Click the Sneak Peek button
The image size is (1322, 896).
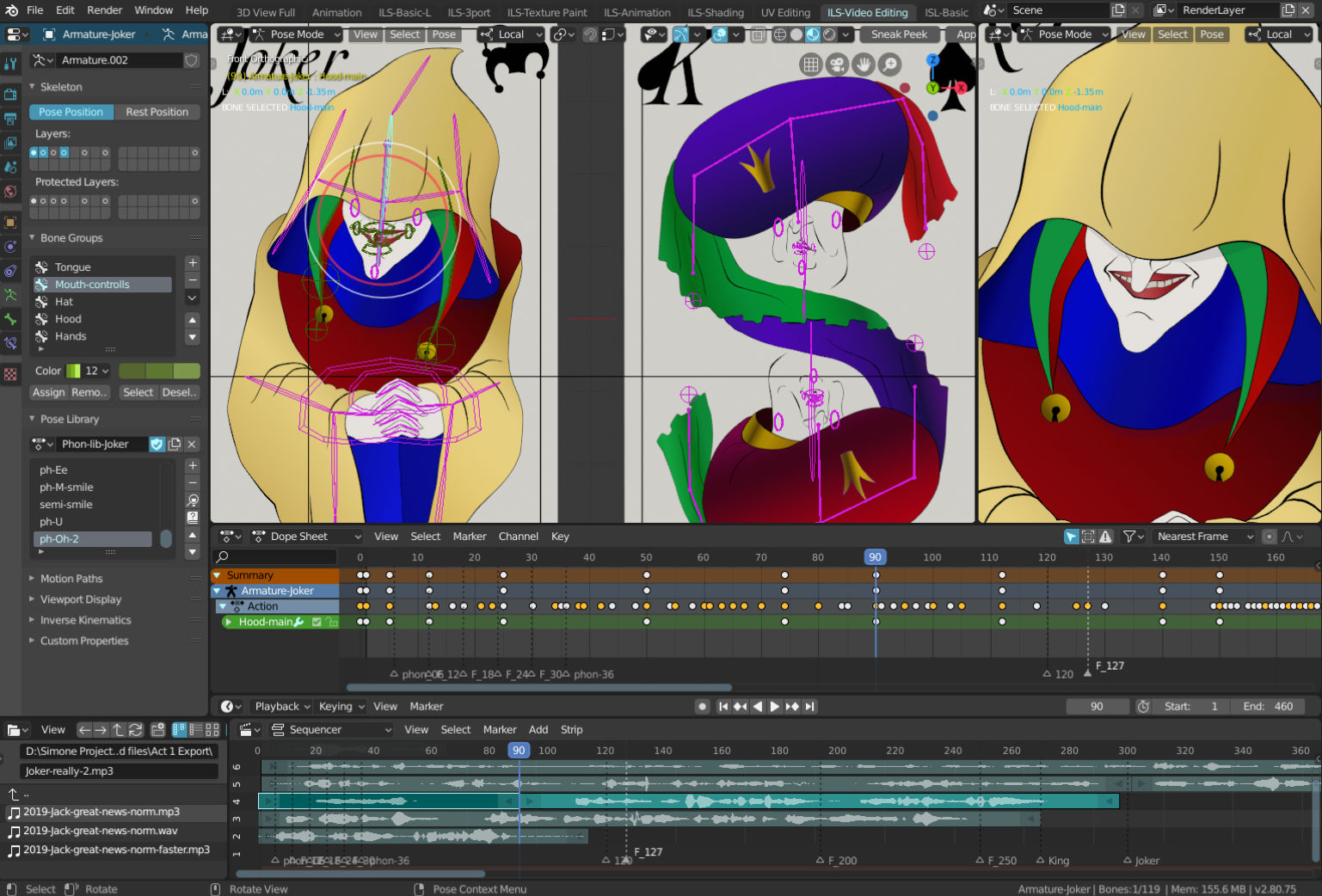point(898,34)
